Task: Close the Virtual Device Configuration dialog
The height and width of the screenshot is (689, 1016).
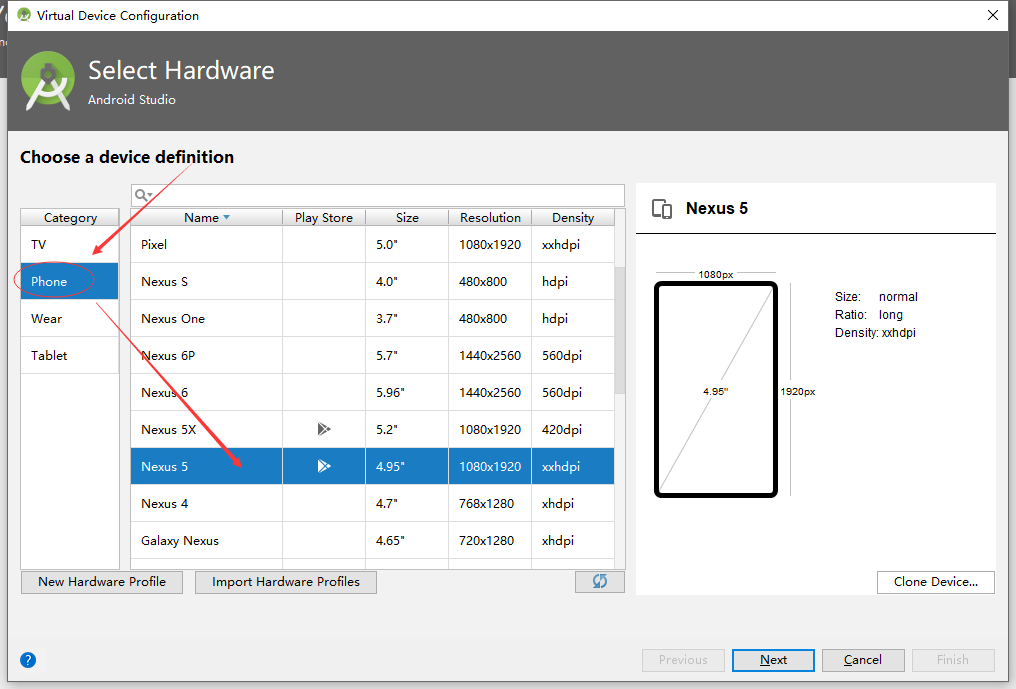Action: 993,15
